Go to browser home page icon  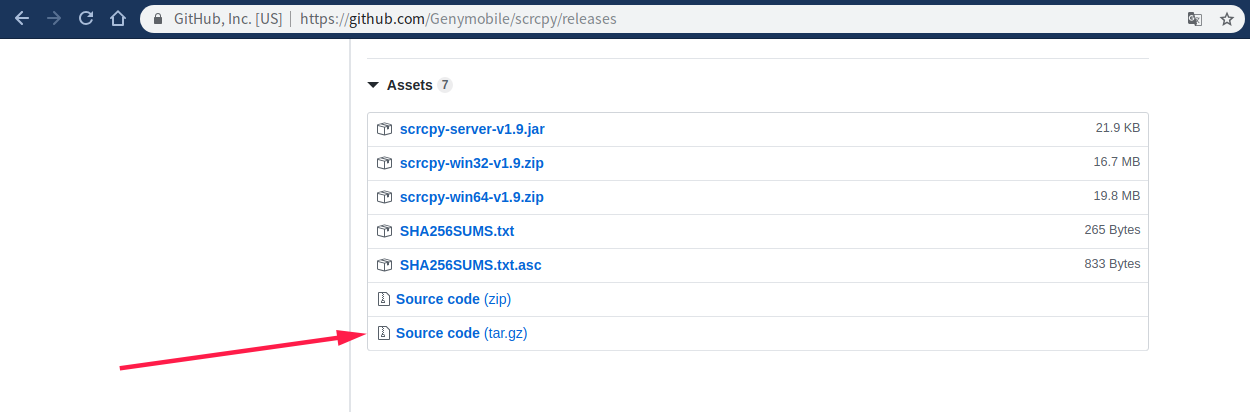(118, 19)
